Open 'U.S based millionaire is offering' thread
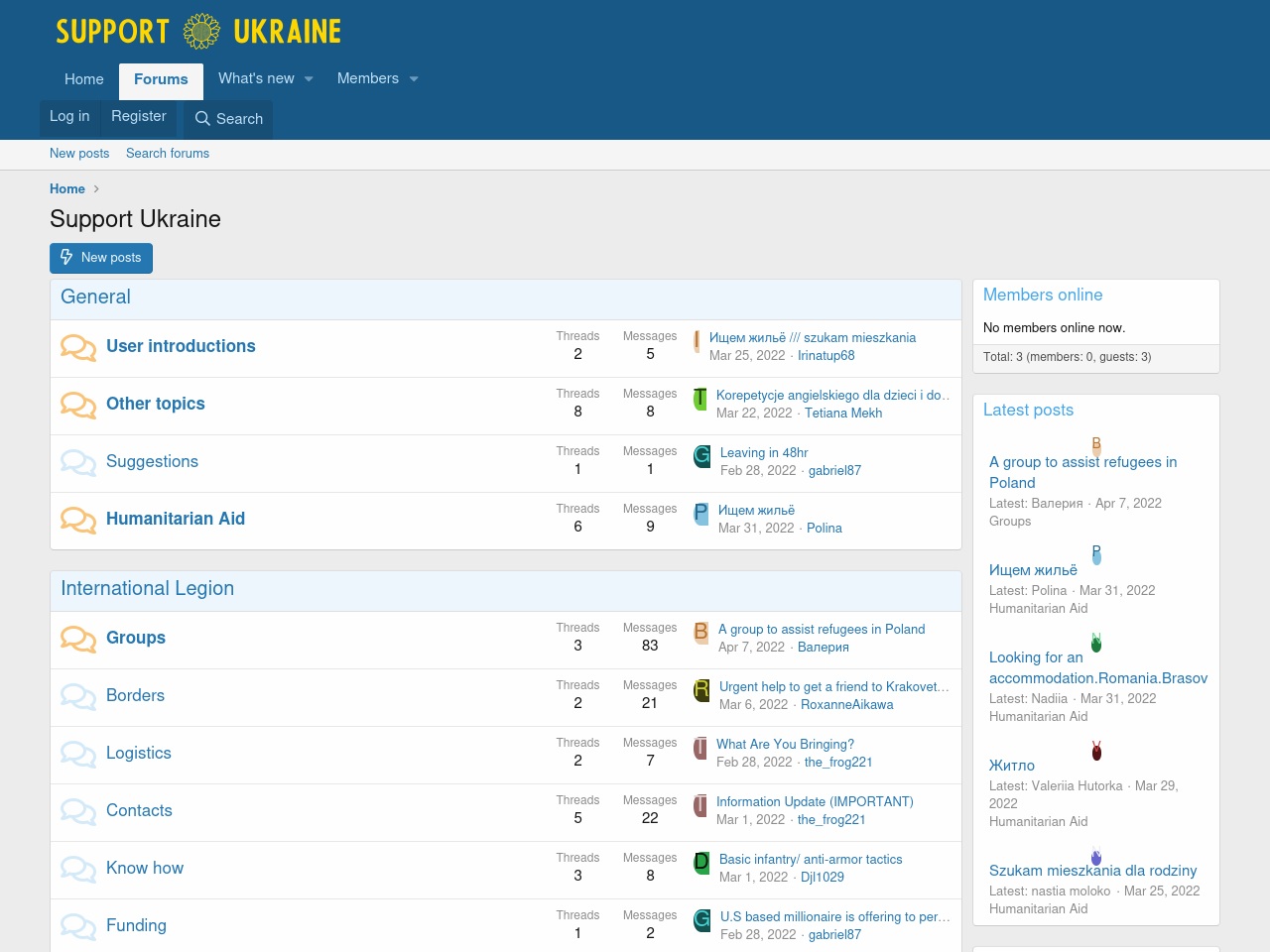This screenshot has height=952, width=1270. [835, 917]
